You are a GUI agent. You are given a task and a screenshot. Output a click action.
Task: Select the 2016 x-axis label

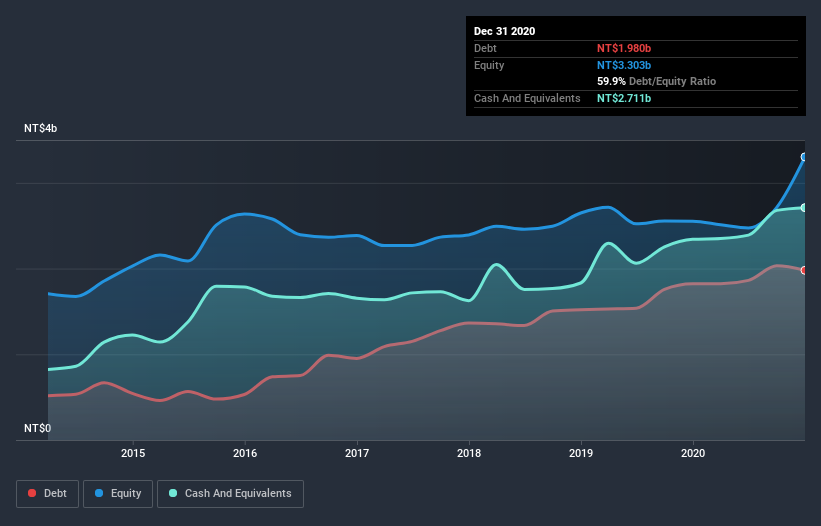point(245,453)
